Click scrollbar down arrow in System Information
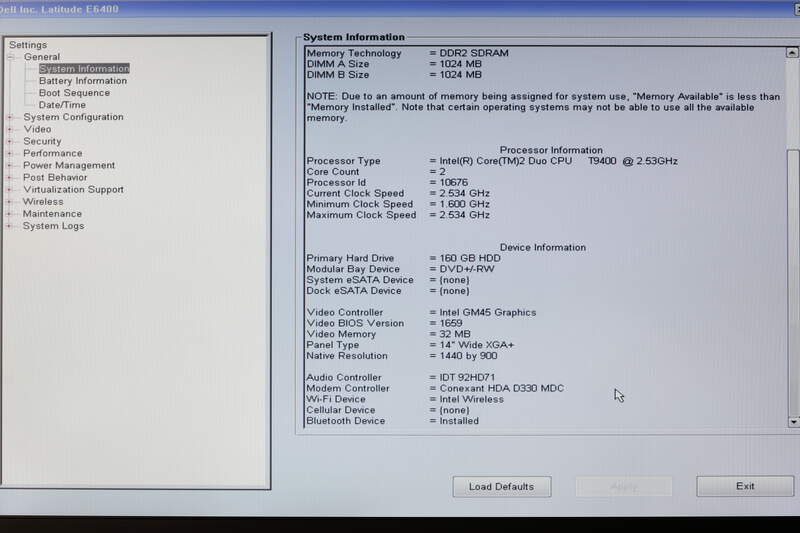The width and height of the screenshot is (800, 533). pyautogui.click(x=793, y=422)
